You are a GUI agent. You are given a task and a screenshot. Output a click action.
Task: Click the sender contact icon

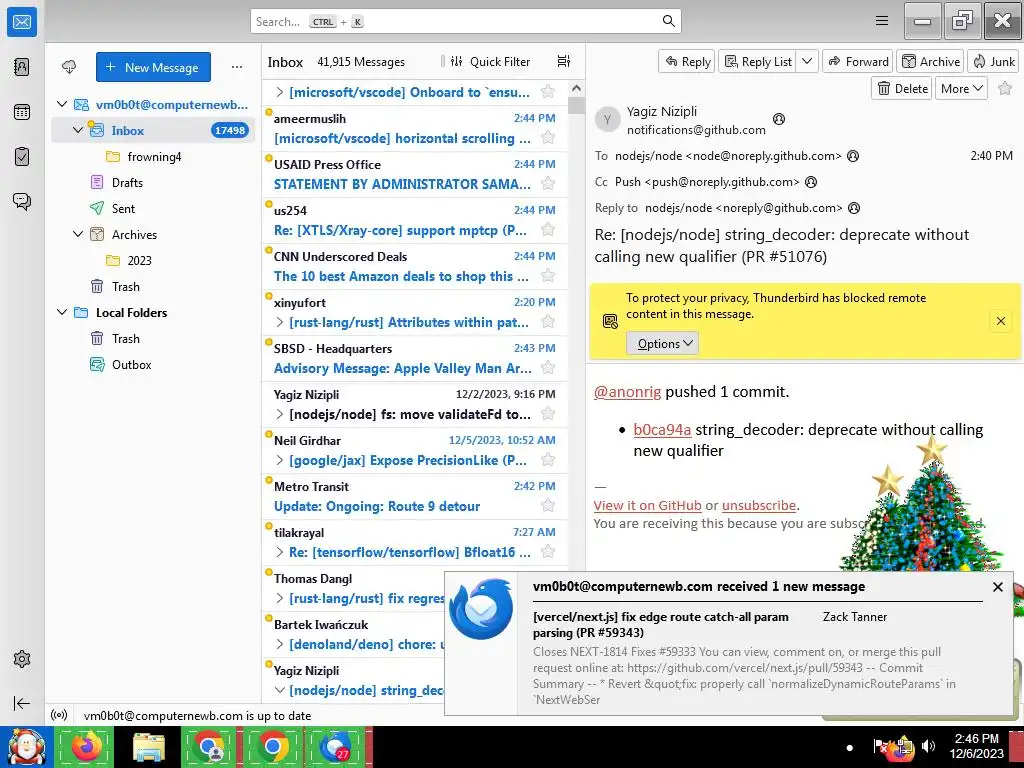pos(778,119)
